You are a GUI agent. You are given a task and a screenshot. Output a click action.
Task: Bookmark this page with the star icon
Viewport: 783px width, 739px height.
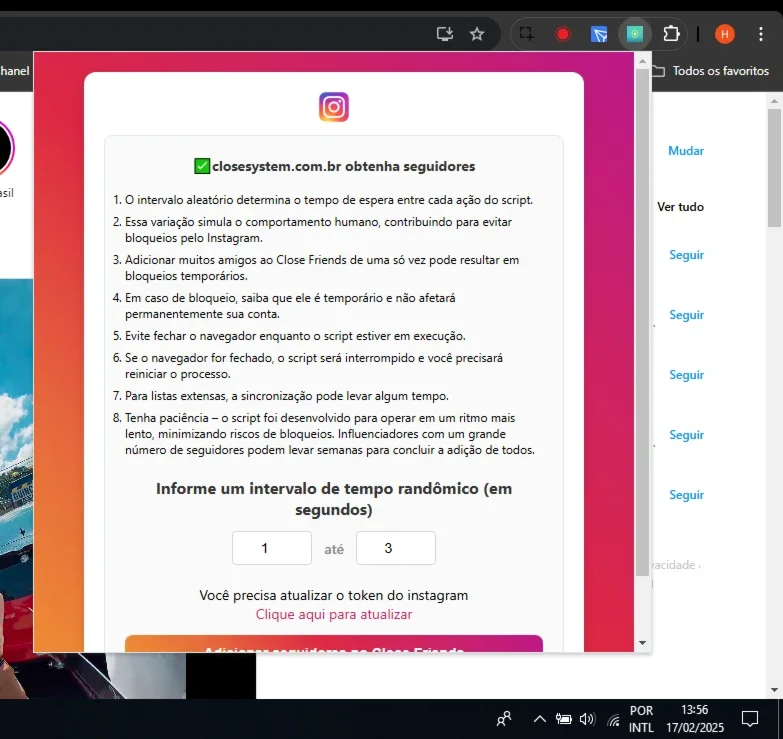(477, 34)
